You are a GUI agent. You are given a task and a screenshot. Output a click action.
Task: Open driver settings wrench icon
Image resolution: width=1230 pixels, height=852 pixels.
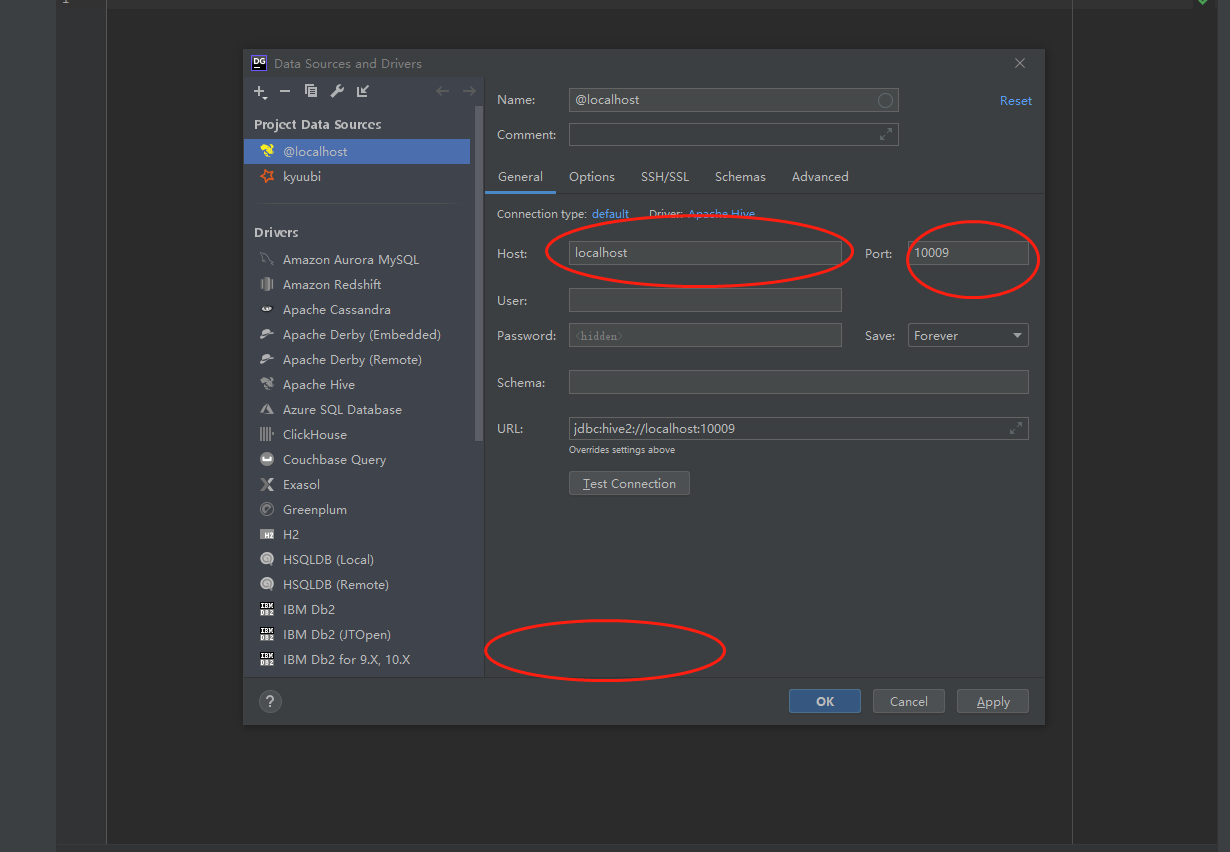pyautogui.click(x=337, y=92)
